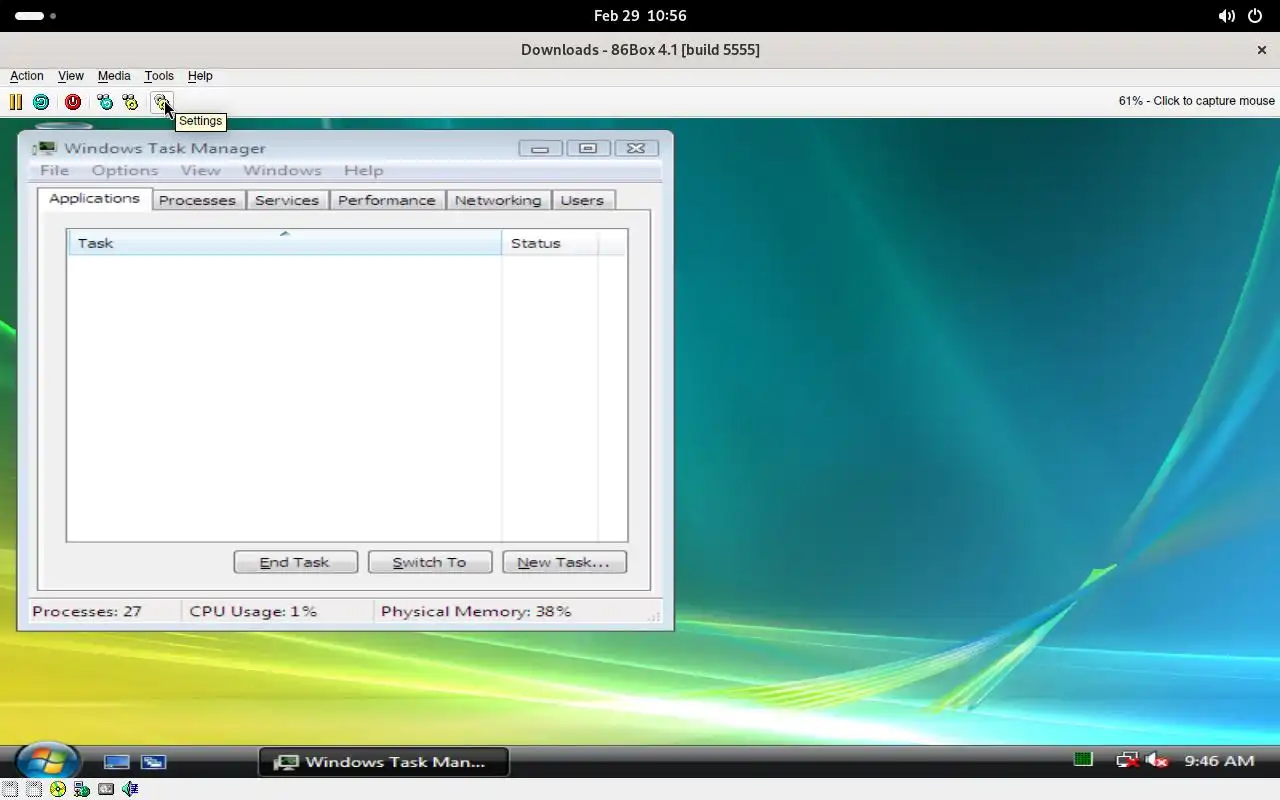Screen dimensions: 1280x800
Task: Click the host volume icon in top bar
Action: (1226, 16)
